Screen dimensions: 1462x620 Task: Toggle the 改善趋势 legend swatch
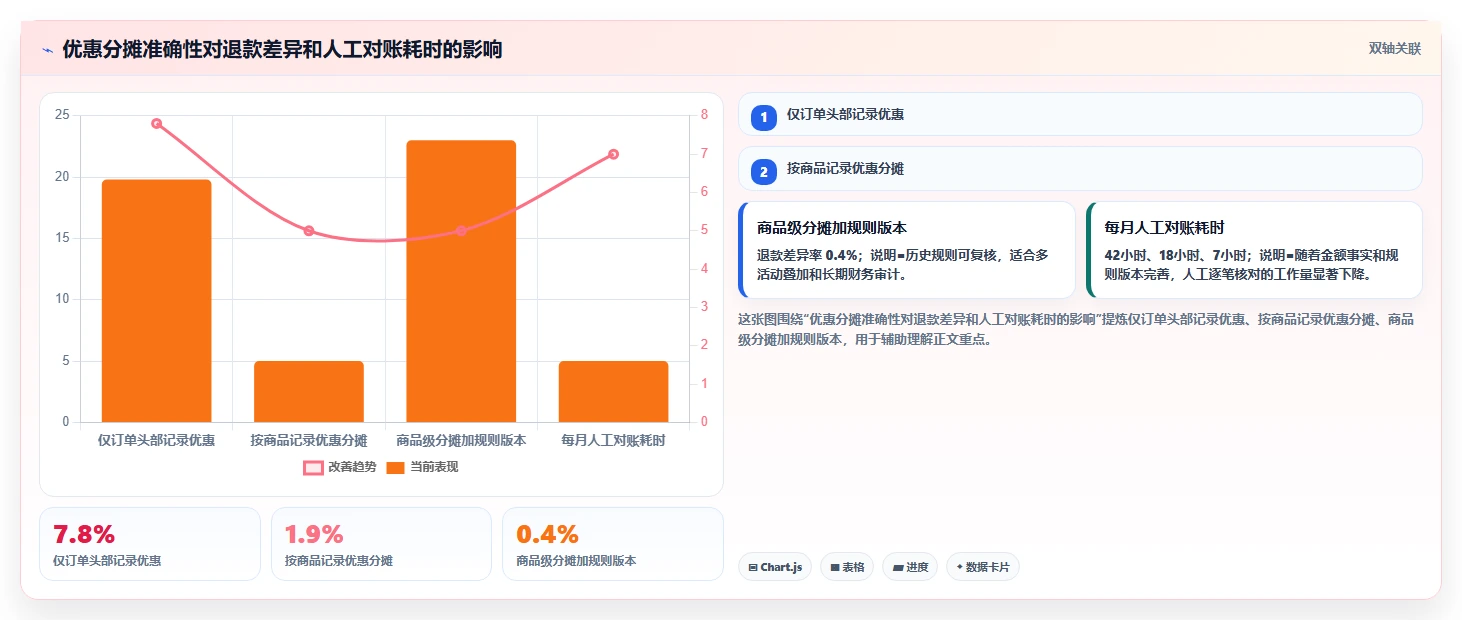point(313,467)
